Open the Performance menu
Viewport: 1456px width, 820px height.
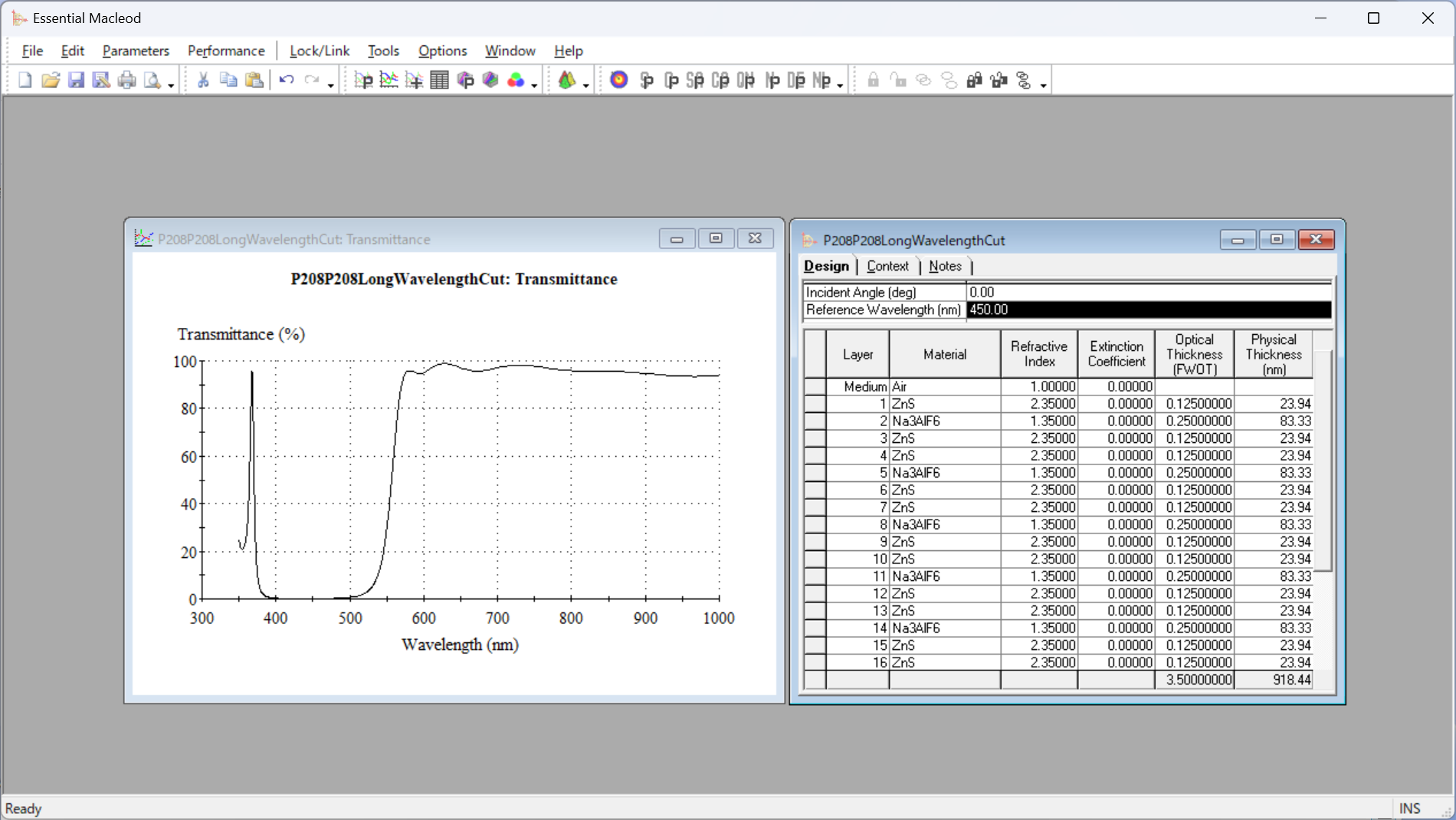(226, 51)
